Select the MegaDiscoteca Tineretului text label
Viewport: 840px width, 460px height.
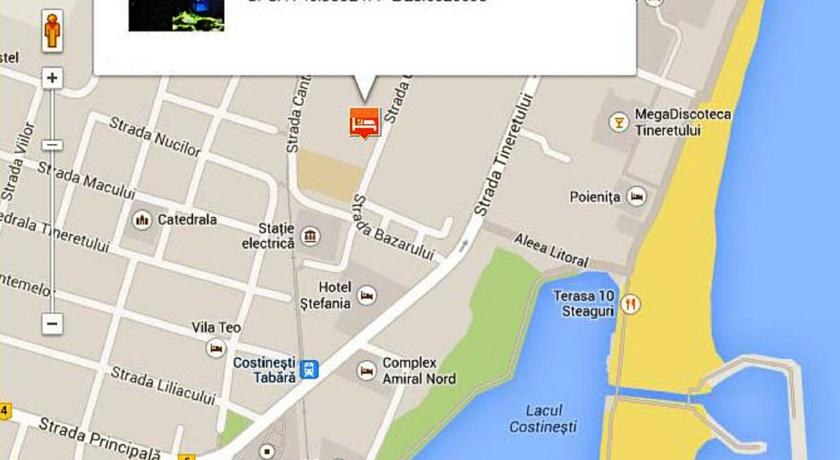click(682, 122)
